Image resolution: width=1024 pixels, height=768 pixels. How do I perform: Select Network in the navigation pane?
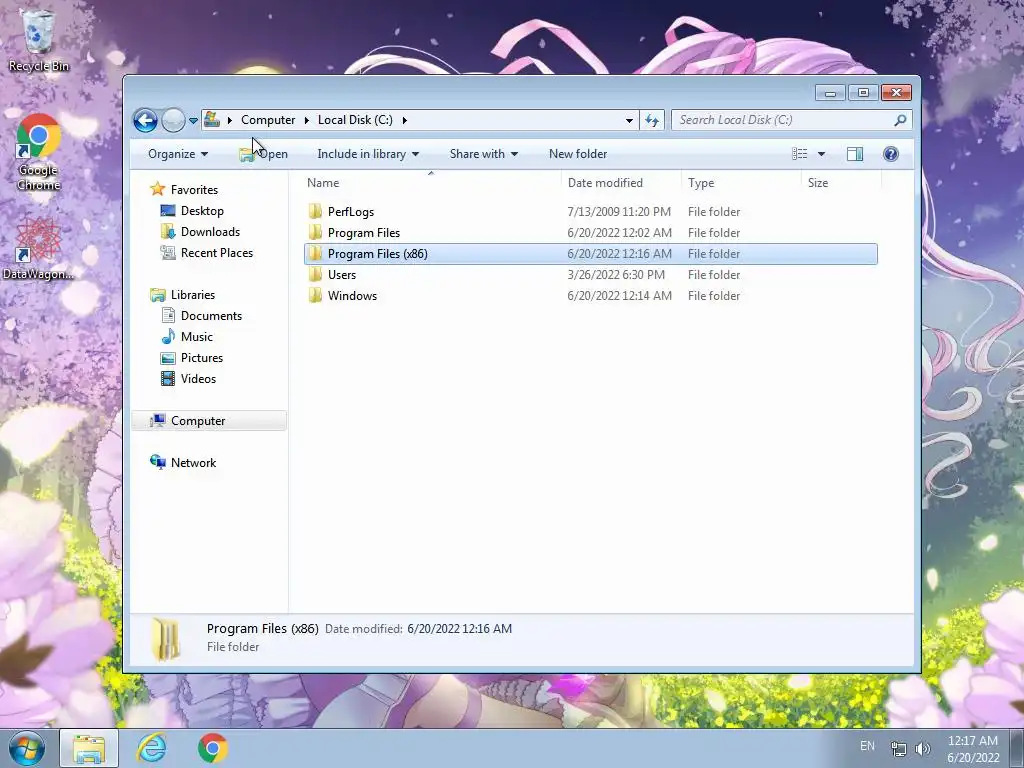pos(193,463)
